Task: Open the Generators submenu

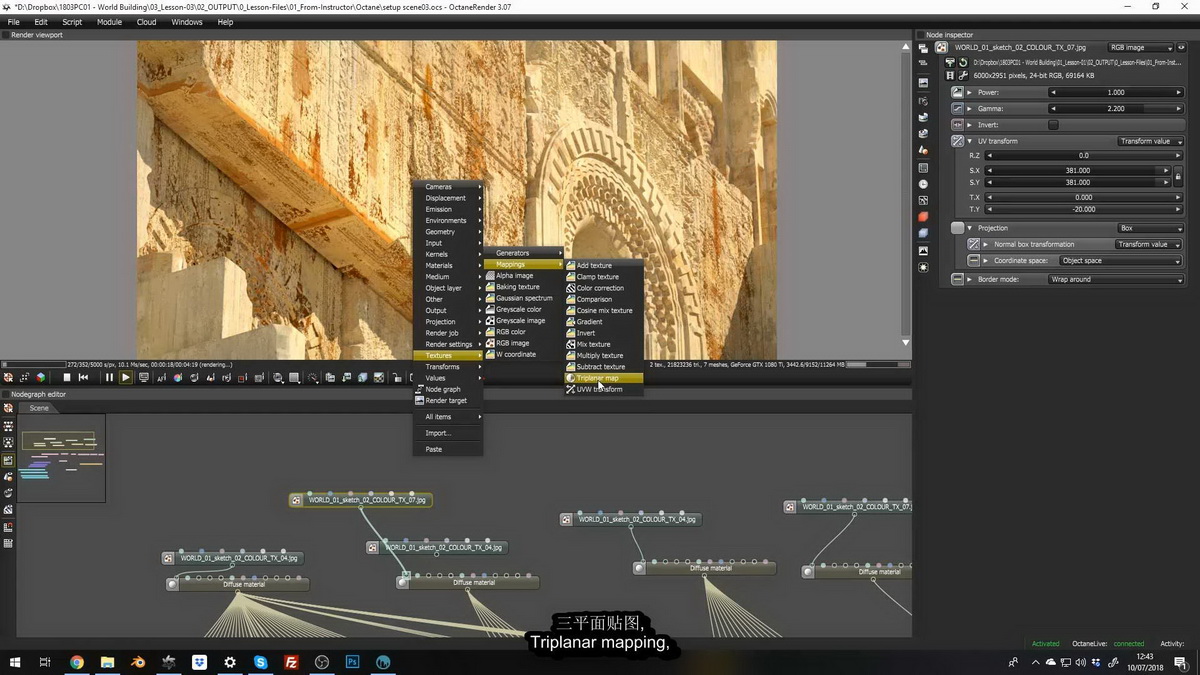Action: click(x=523, y=253)
